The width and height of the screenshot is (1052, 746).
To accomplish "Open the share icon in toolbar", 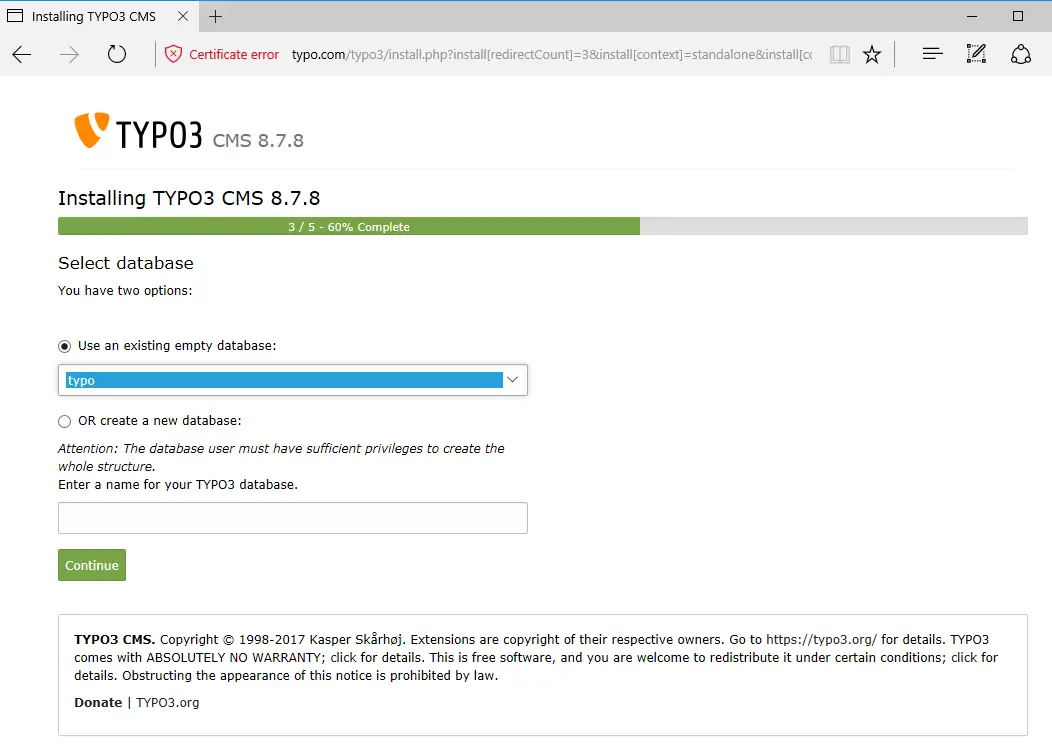I will 1020,54.
